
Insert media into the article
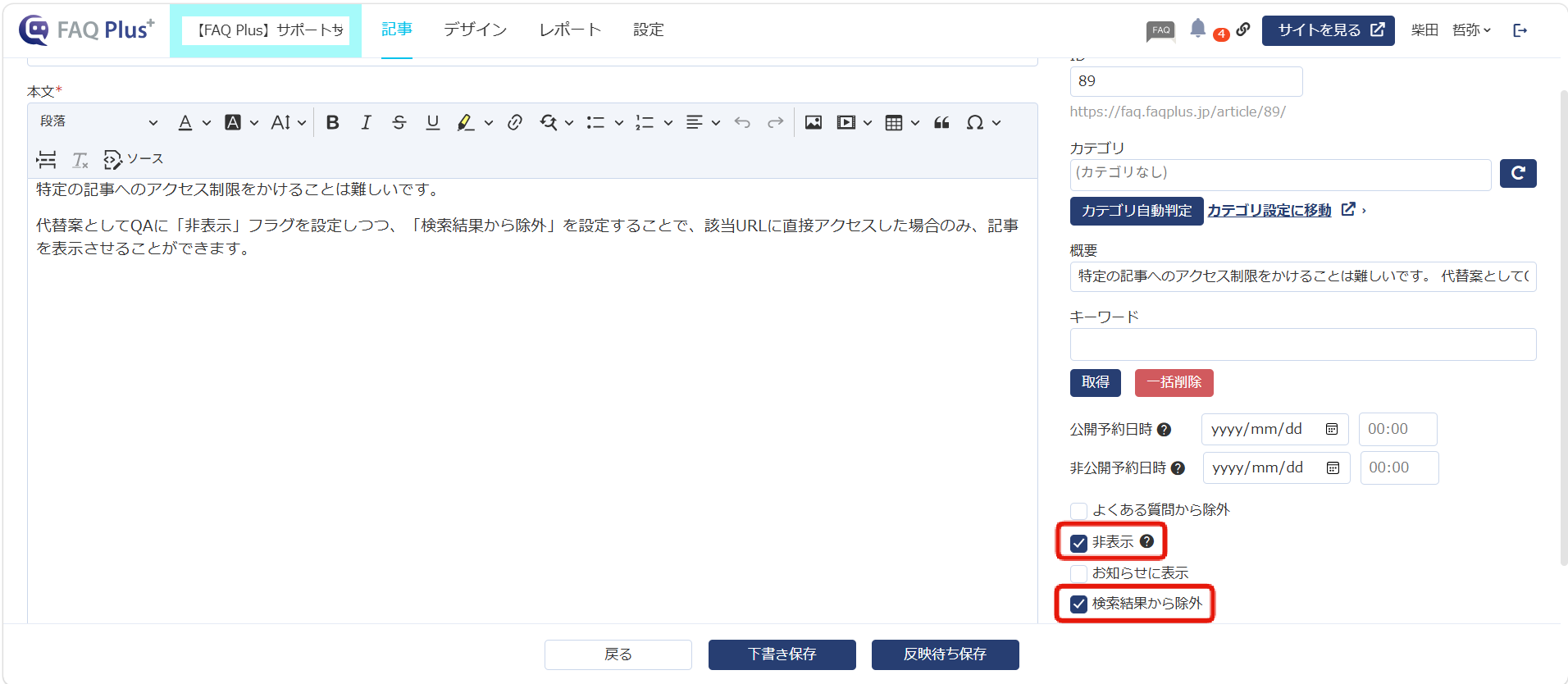coord(846,123)
